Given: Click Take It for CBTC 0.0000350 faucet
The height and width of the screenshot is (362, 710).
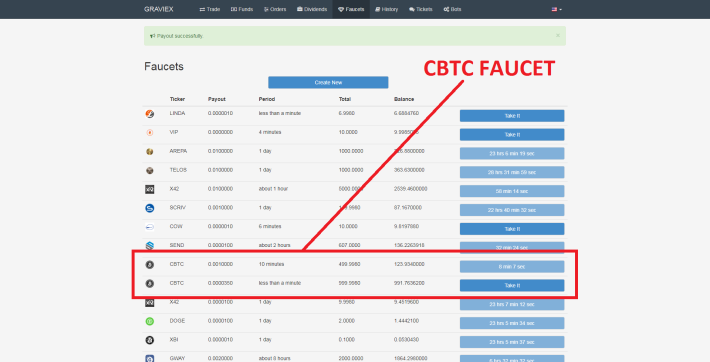Looking at the screenshot, I should [x=512, y=285].
